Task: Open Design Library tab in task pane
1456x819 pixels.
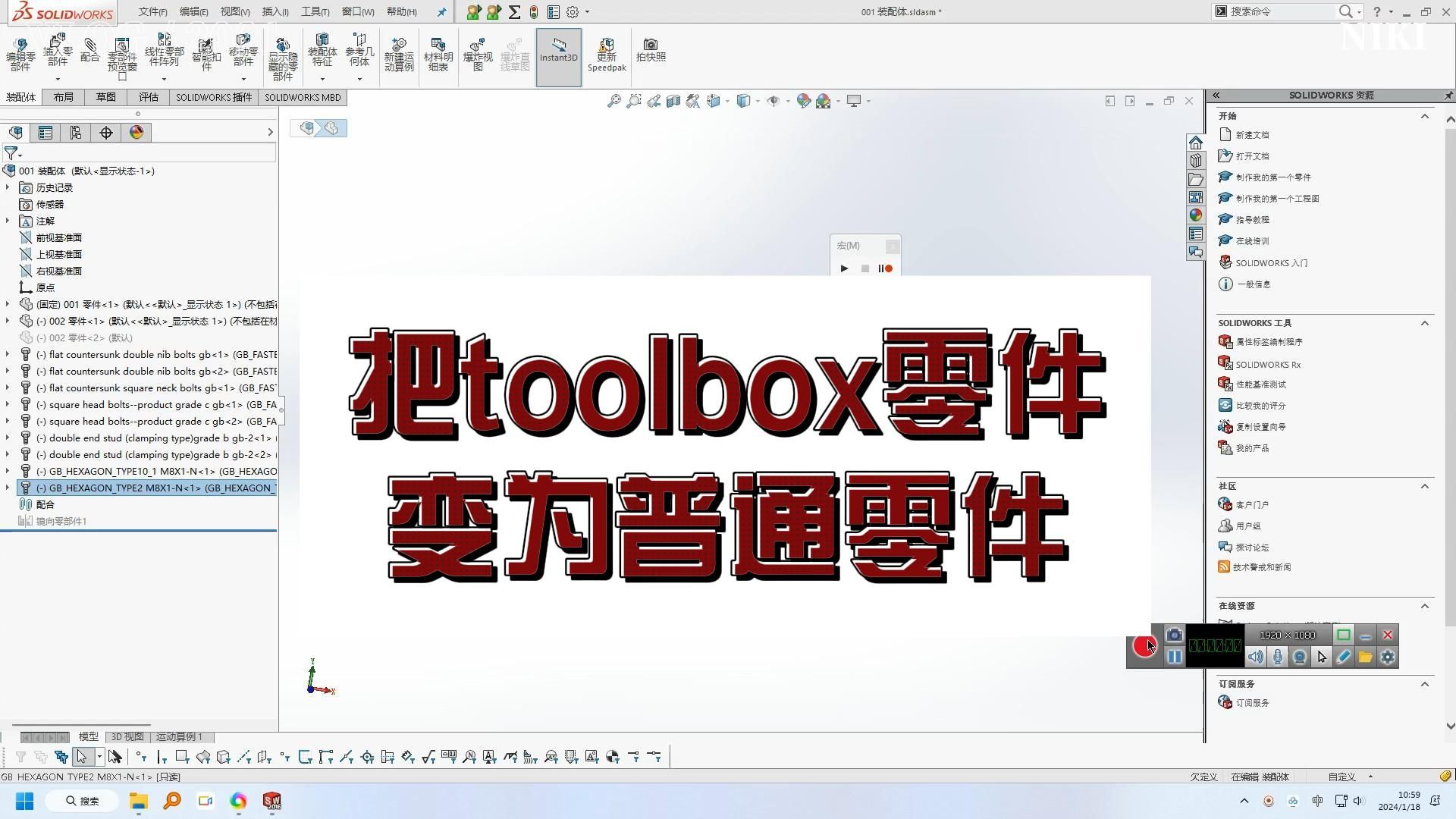Action: coord(1196,161)
